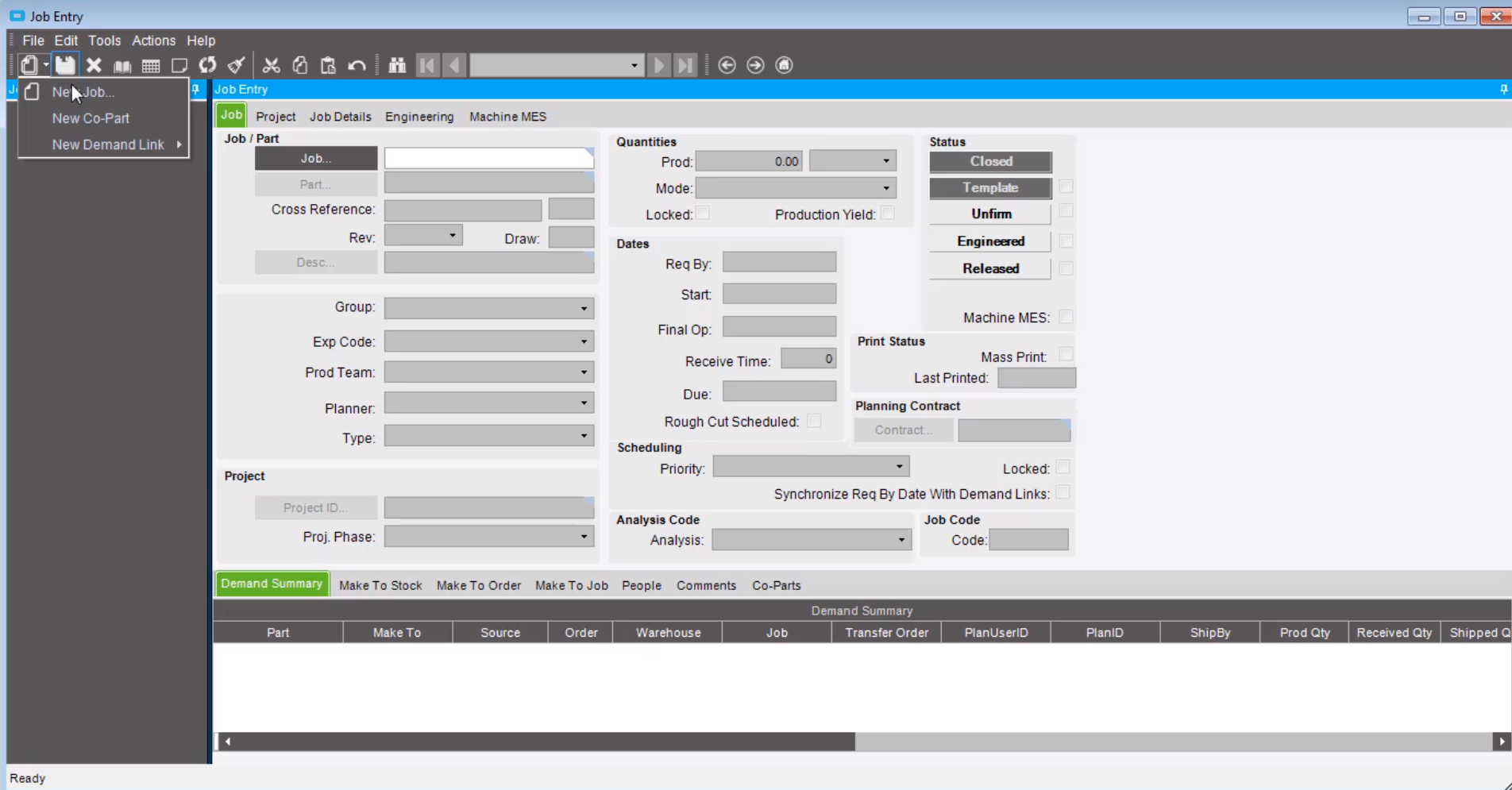
Task: Jump to first record using navigation icon
Action: pos(426,65)
